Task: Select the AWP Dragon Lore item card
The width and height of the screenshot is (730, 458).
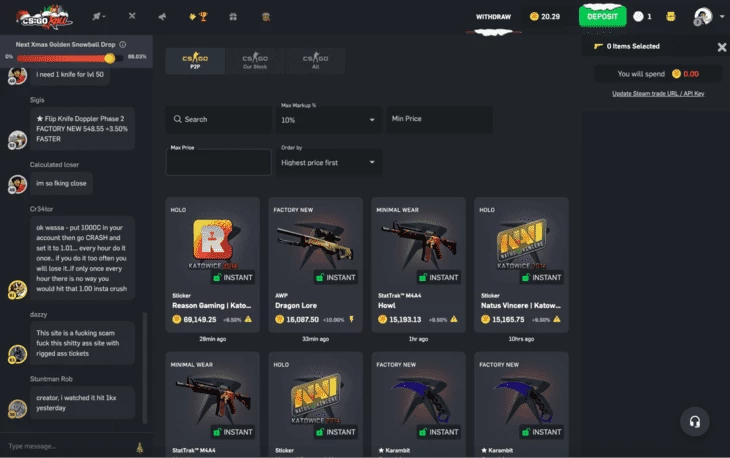Action: click(x=315, y=264)
